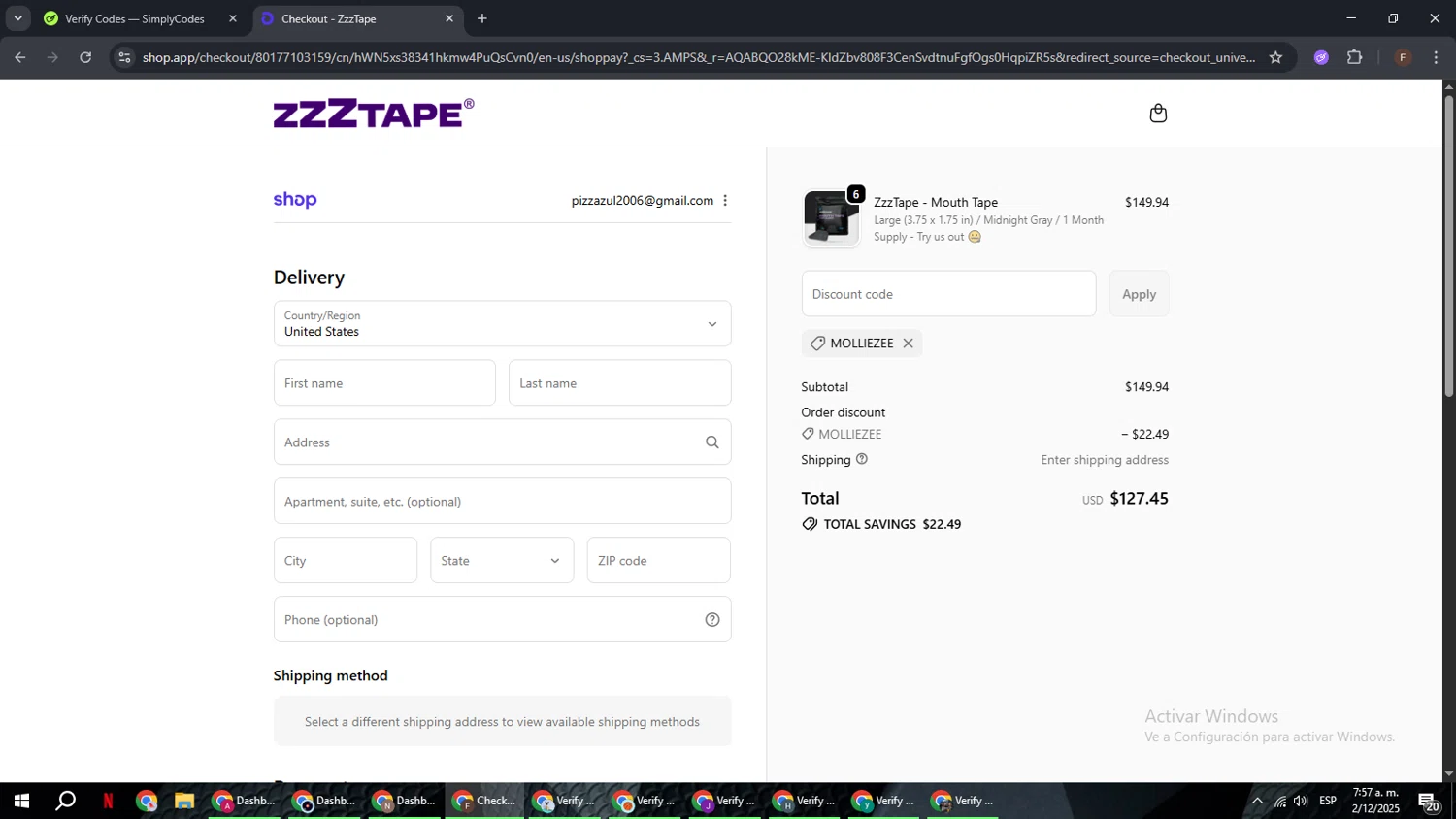Open the State dropdown
This screenshot has width=1456, height=819.
pyautogui.click(x=502, y=560)
